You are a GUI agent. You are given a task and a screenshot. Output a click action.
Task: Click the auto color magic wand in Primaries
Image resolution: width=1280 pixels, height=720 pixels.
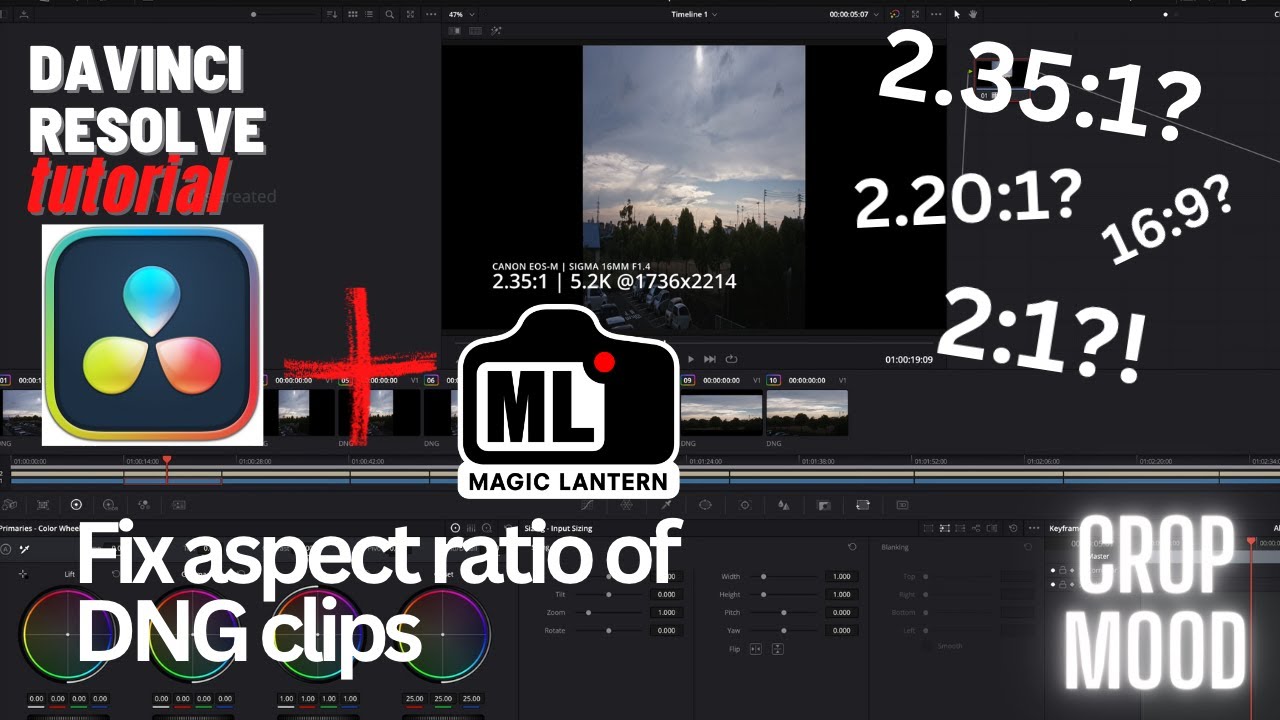(x=24, y=549)
